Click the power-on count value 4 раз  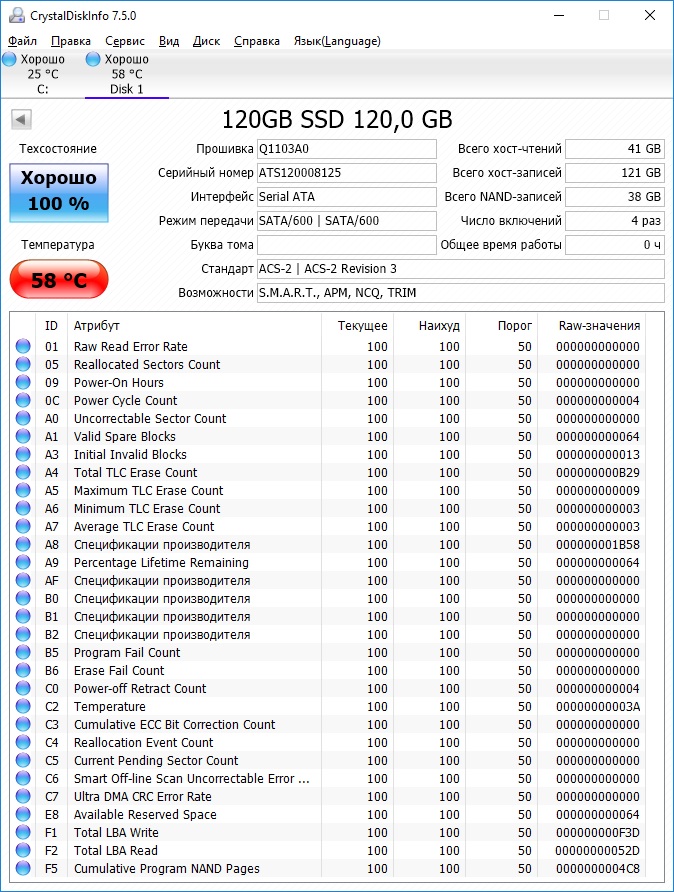coord(615,221)
